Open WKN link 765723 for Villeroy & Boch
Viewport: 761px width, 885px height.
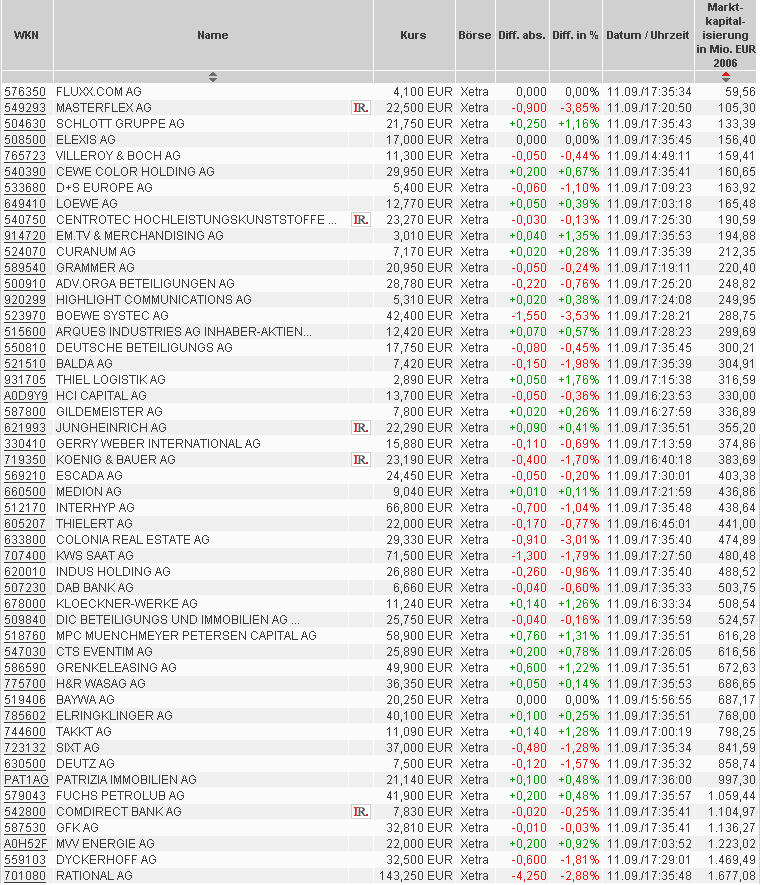click(25, 156)
